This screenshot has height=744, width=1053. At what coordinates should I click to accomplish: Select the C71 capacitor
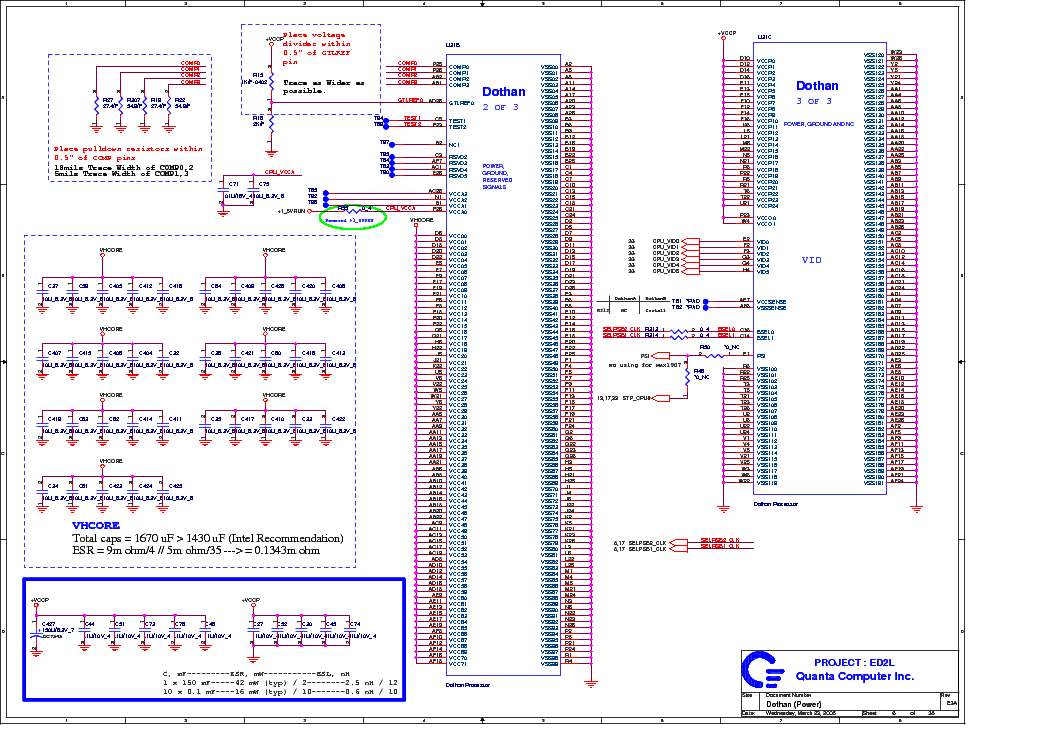224,190
